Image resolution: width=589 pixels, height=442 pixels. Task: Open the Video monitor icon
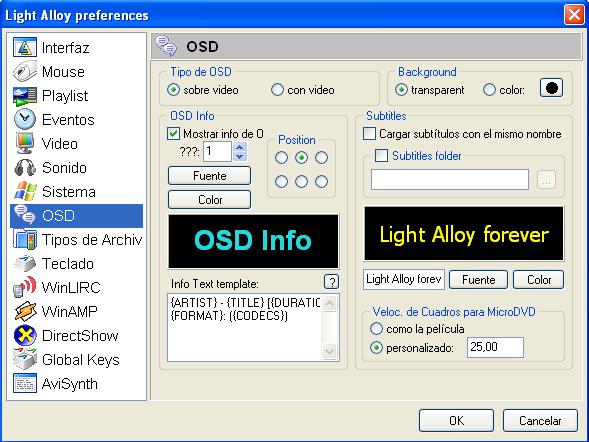pos(25,143)
